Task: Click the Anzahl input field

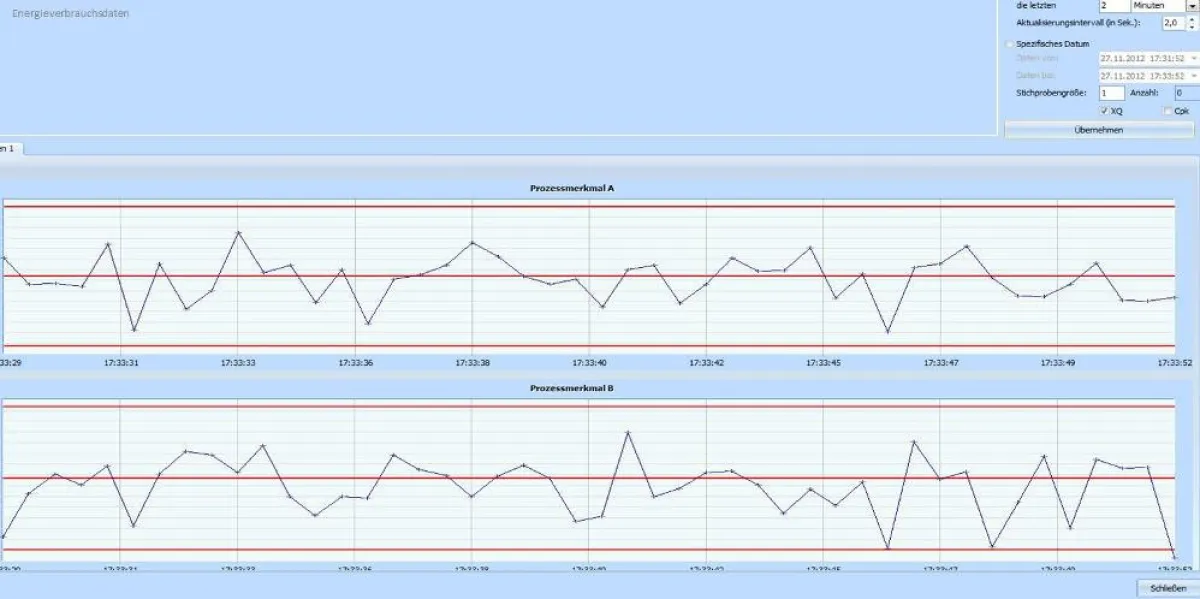Action: tap(1183, 93)
